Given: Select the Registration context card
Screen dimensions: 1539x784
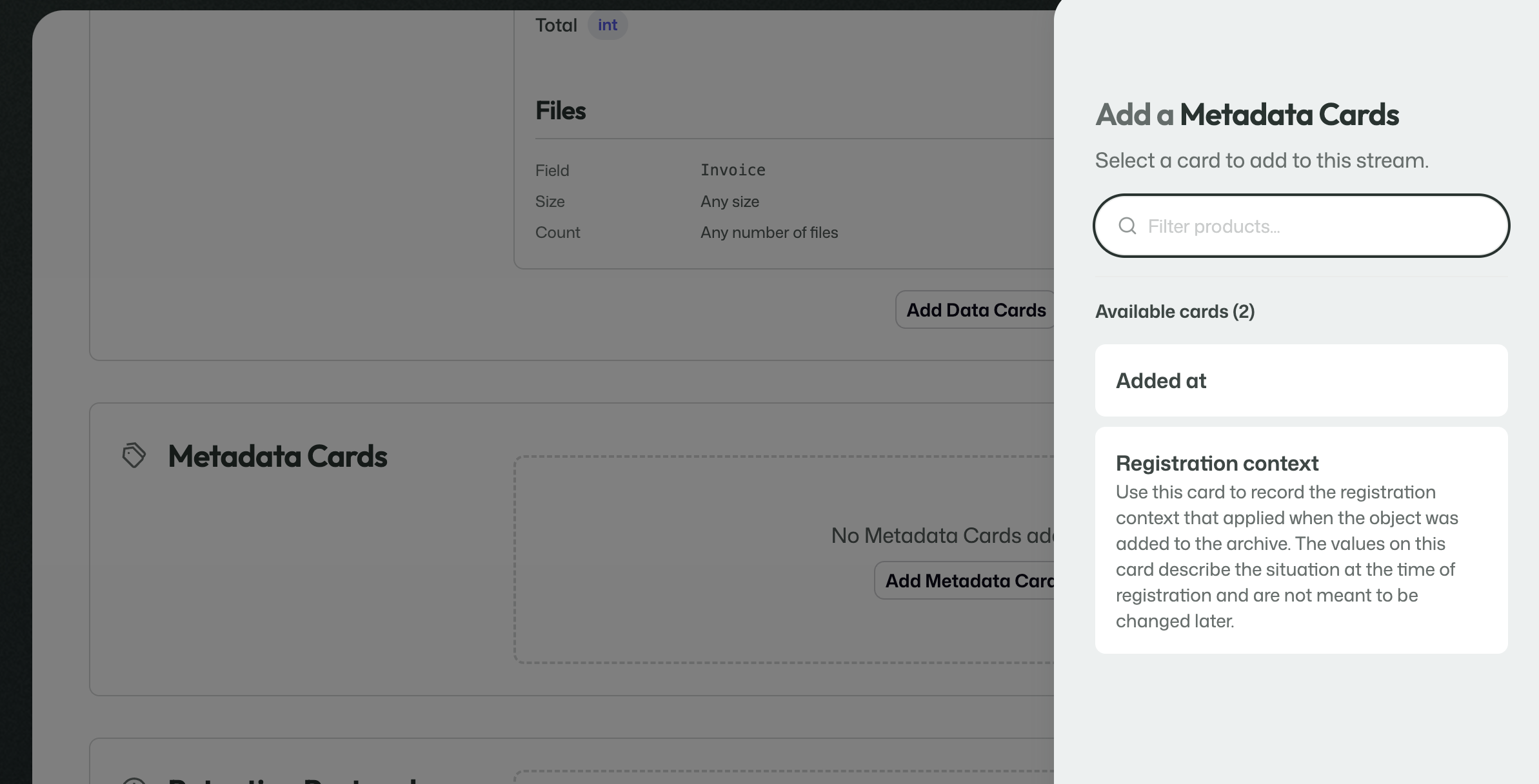Looking at the screenshot, I should point(1301,540).
